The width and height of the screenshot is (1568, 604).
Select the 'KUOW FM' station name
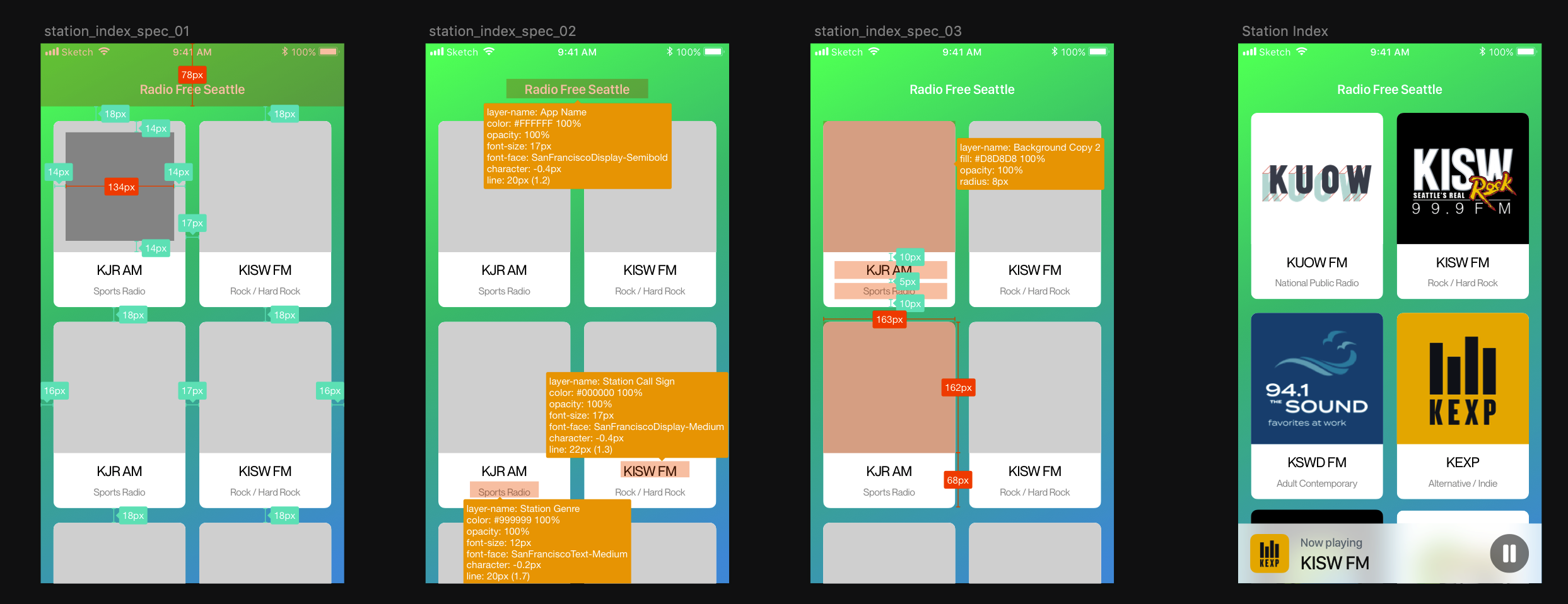click(1317, 262)
